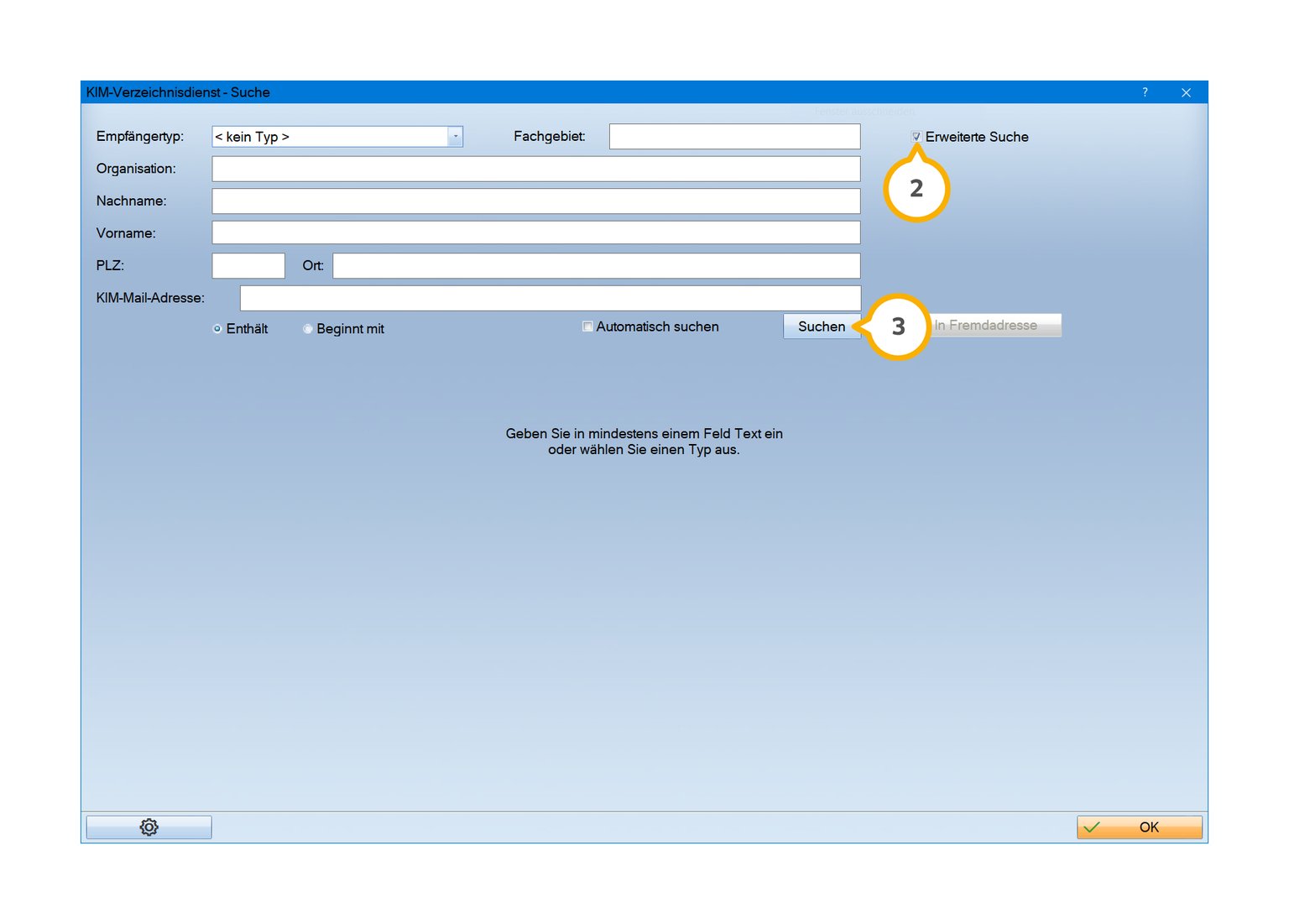The width and height of the screenshot is (1289, 924).
Task: Focus the Vorname input field
Action: coord(536,232)
